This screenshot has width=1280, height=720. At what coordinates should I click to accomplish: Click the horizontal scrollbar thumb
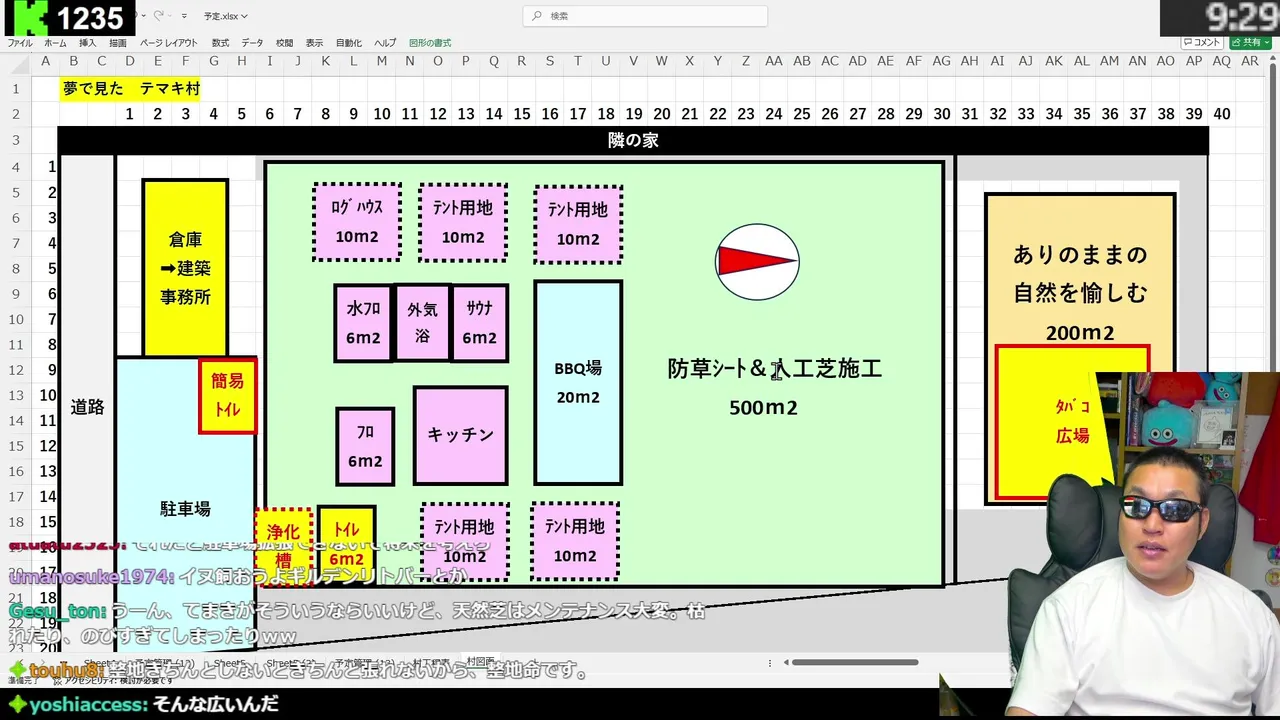click(854, 662)
